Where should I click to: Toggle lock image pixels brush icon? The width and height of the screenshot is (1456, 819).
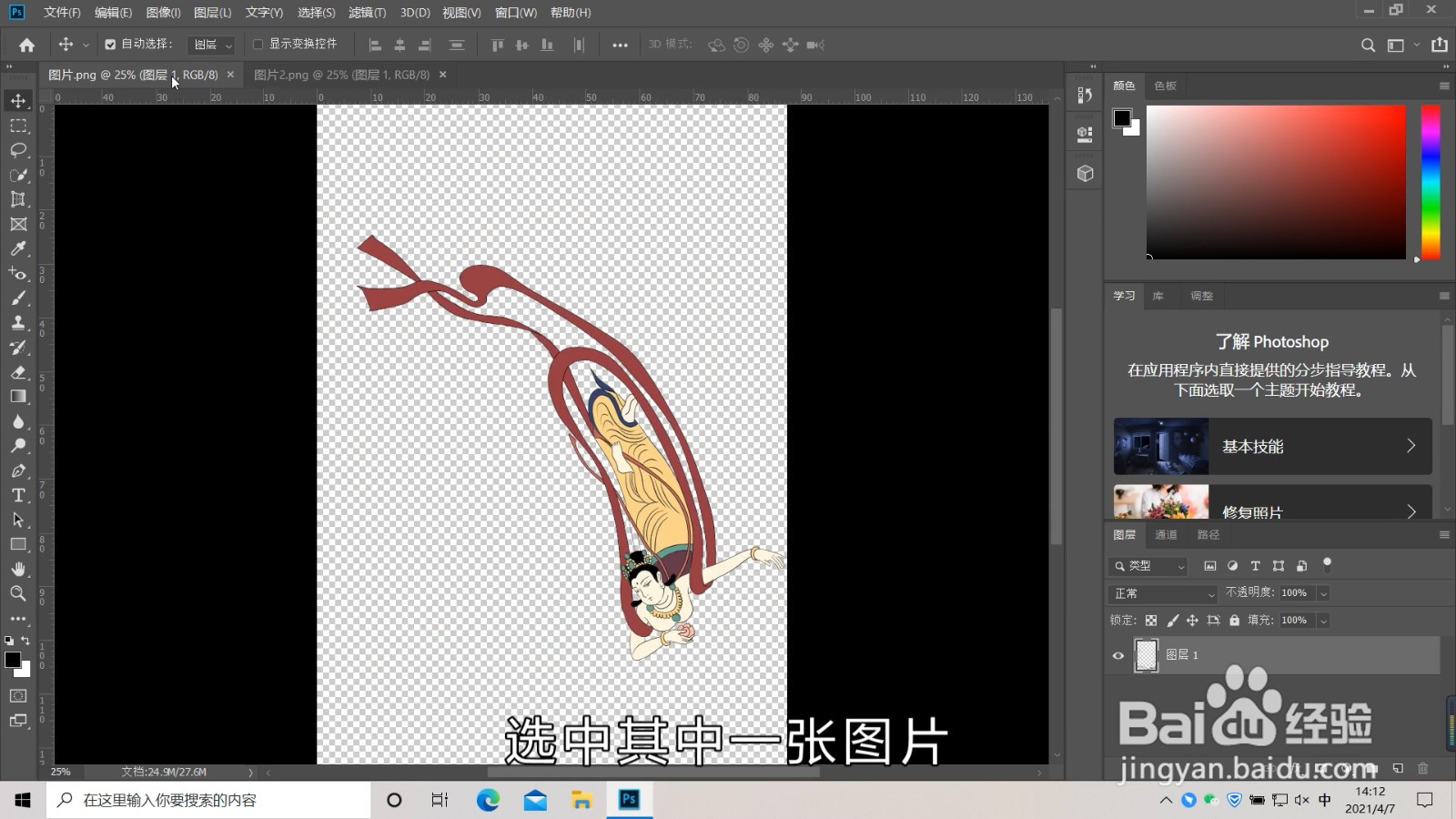click(1172, 620)
